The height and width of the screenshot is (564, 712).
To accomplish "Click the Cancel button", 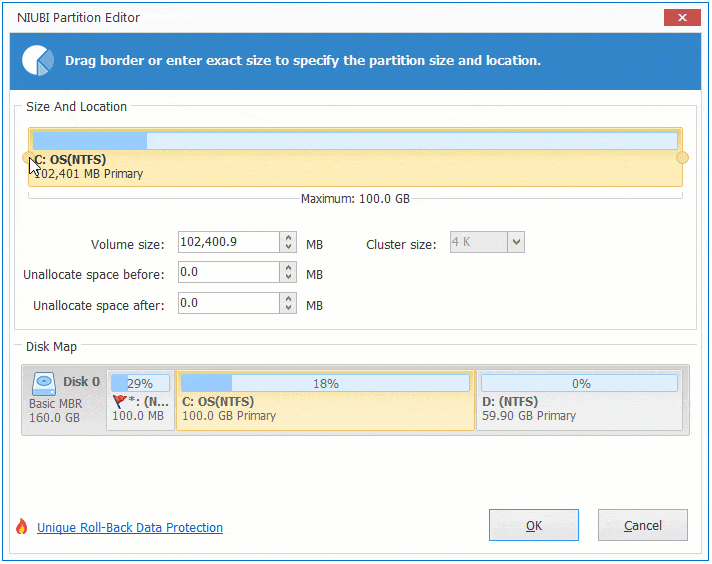I will pos(643,525).
